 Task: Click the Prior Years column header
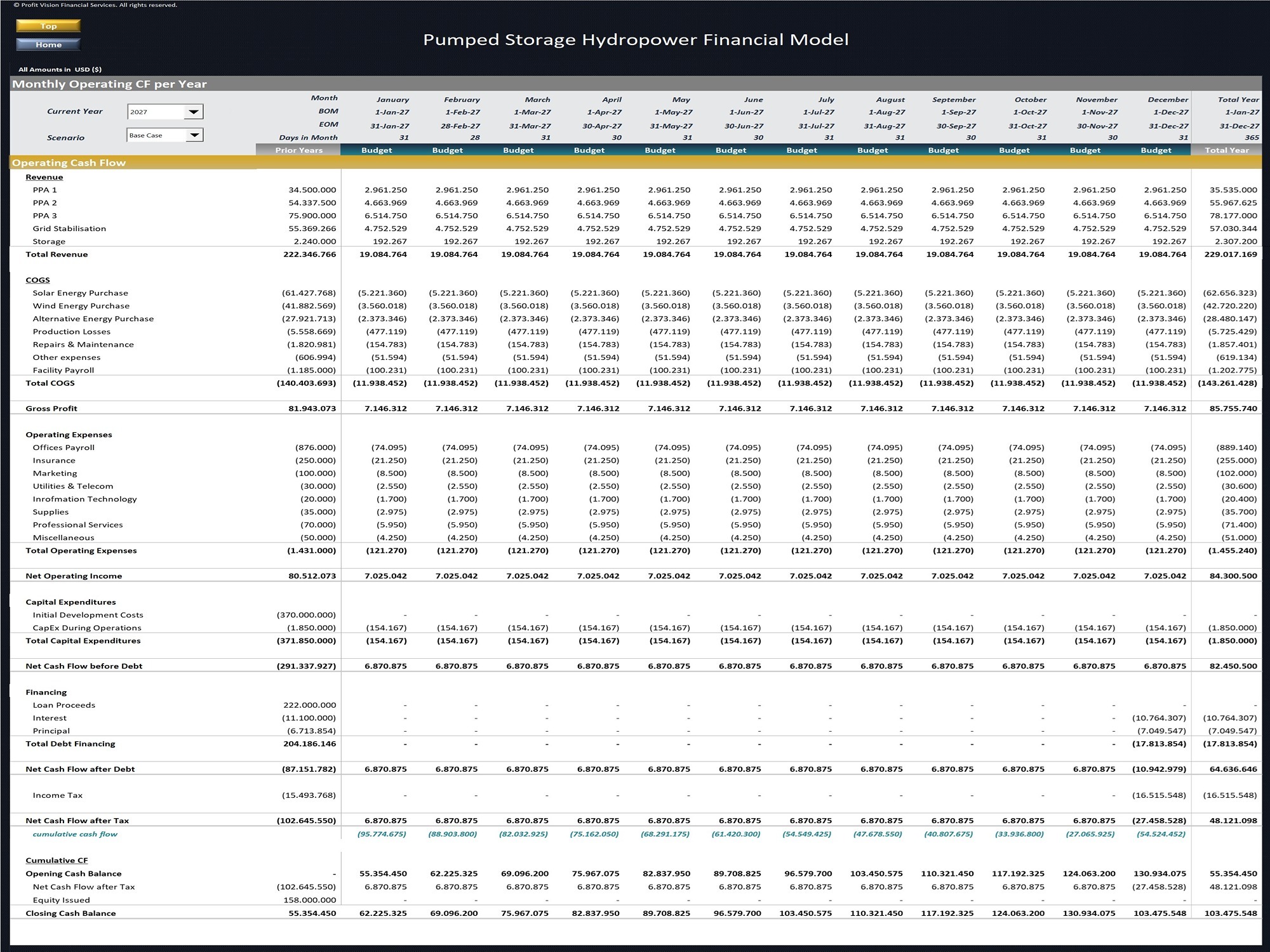(298, 150)
